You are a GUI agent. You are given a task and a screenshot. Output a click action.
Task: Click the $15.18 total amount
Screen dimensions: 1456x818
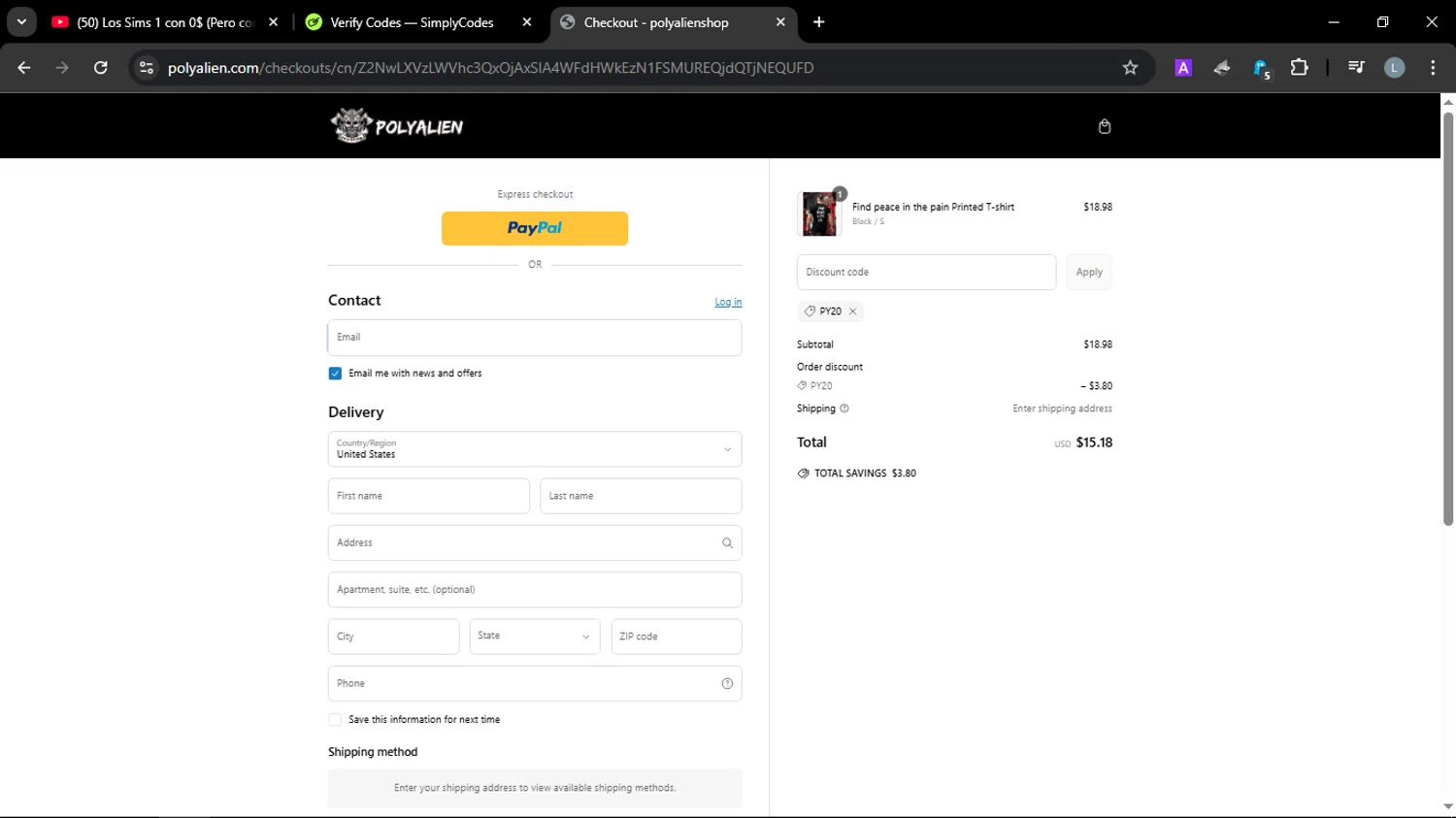click(1094, 442)
